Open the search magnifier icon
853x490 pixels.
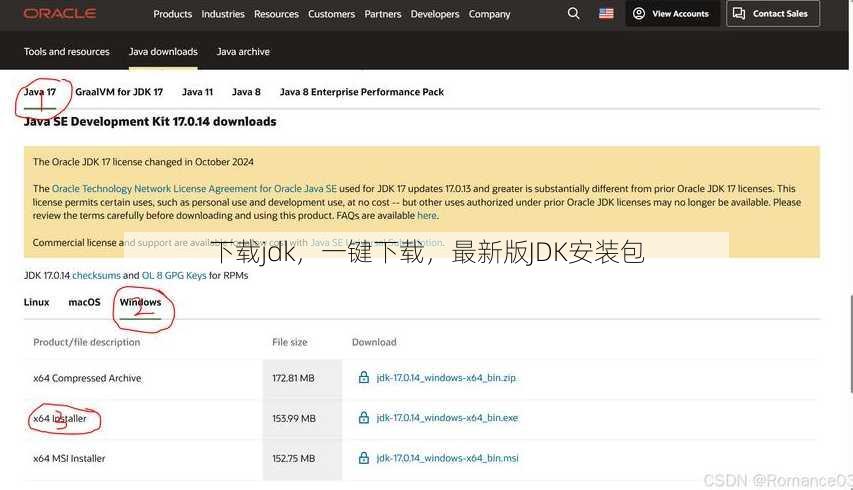click(573, 13)
